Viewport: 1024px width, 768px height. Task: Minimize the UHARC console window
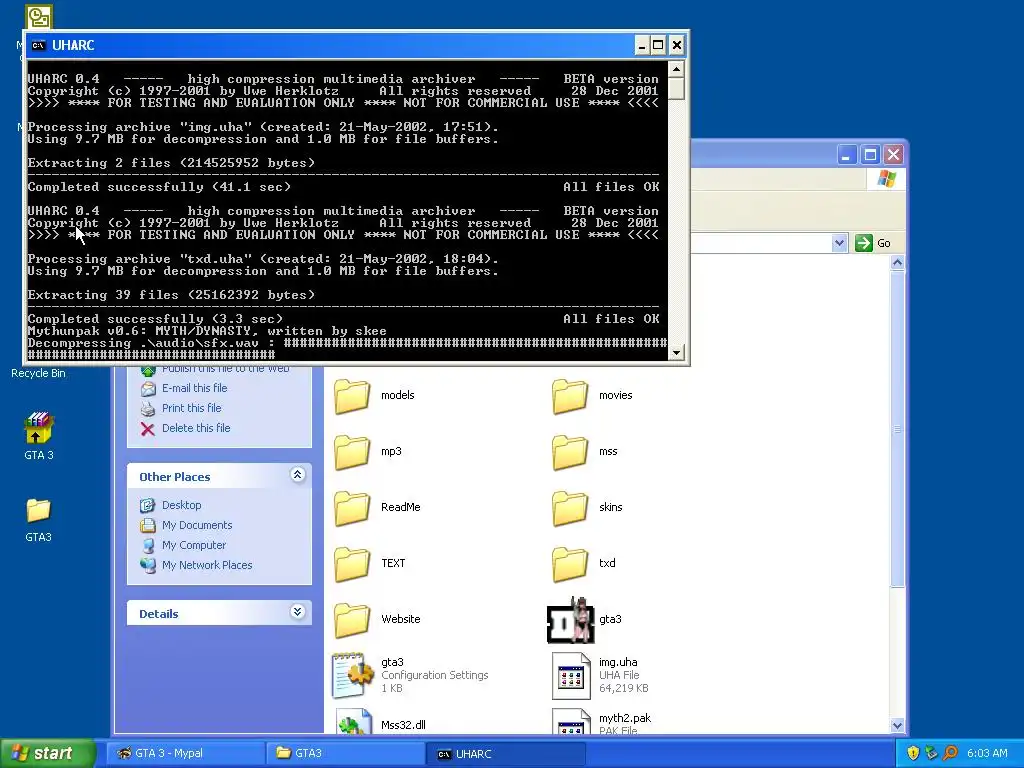click(642, 45)
